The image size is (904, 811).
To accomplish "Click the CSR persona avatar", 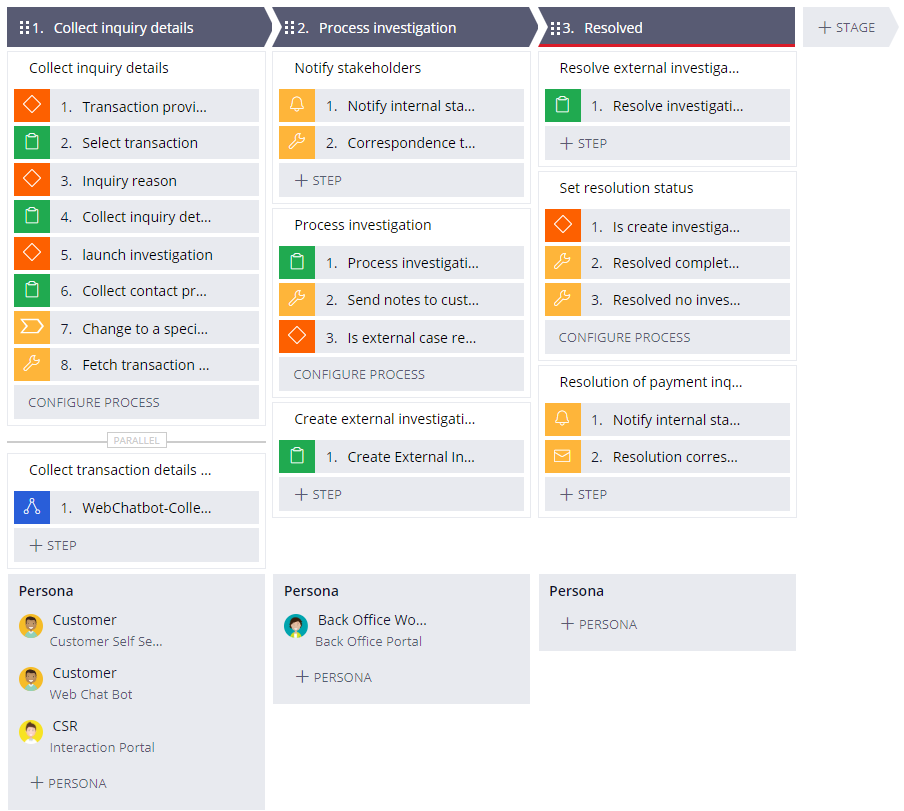I will click(x=31, y=732).
